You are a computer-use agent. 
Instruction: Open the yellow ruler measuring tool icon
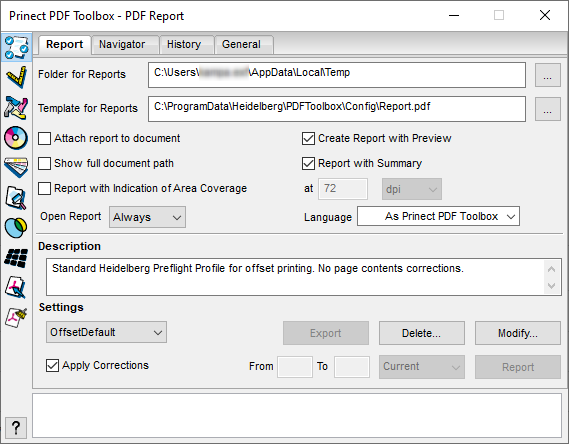coord(16,77)
